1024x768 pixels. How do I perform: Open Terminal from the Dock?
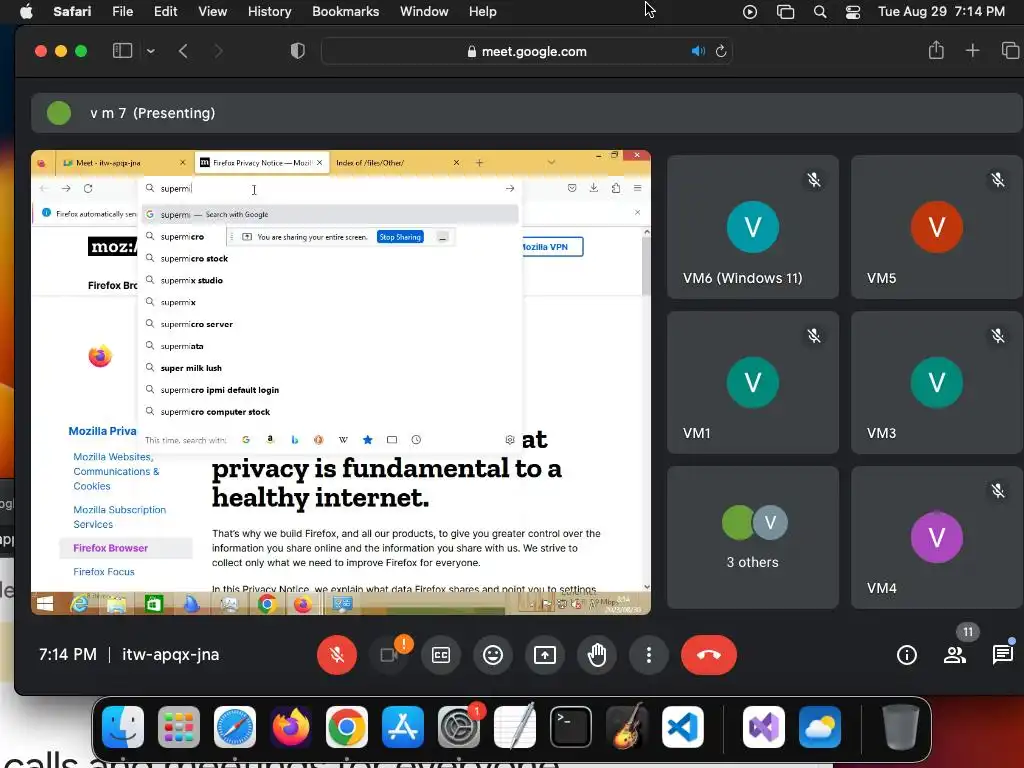[571, 727]
